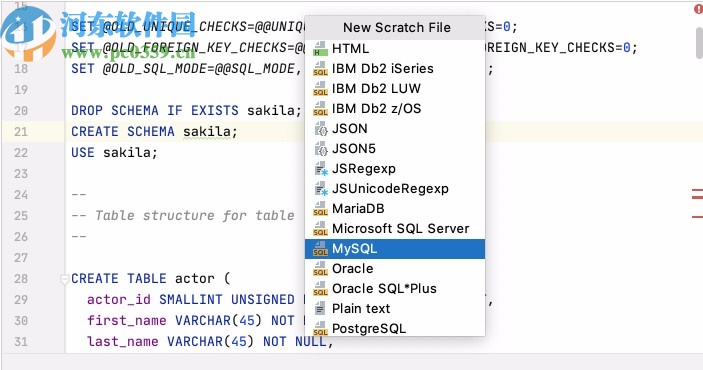Click 'Table structure for table' comment

tap(195, 216)
